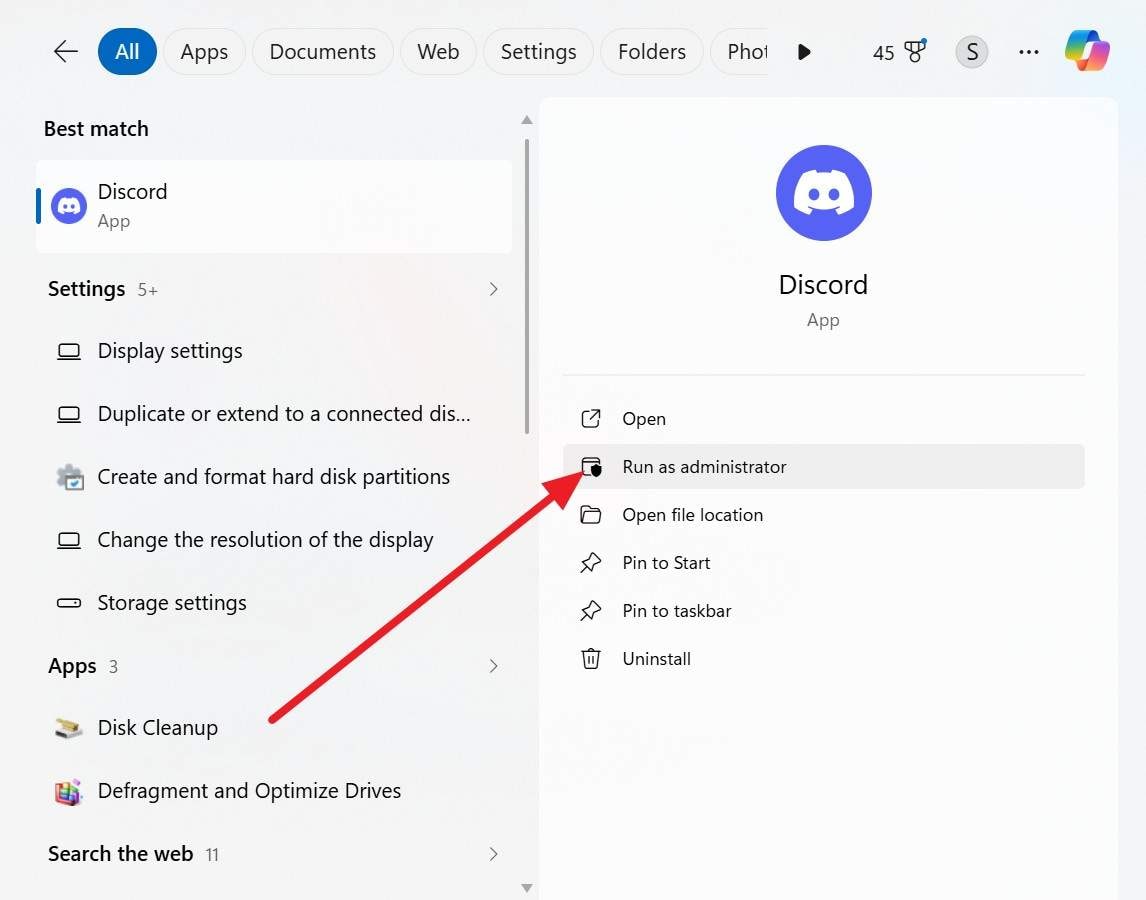Viewport: 1146px width, 900px height.
Task: Expand the Search the web results
Action: 493,853
